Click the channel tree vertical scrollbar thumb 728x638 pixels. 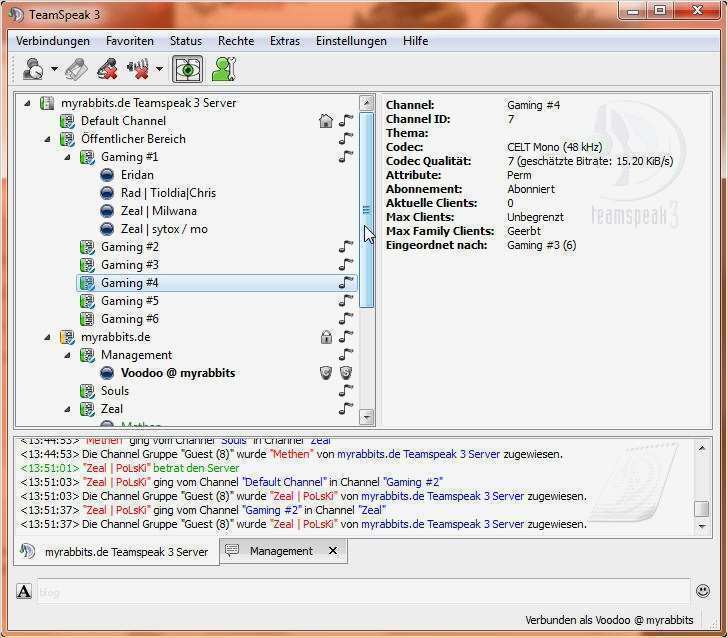click(x=367, y=210)
